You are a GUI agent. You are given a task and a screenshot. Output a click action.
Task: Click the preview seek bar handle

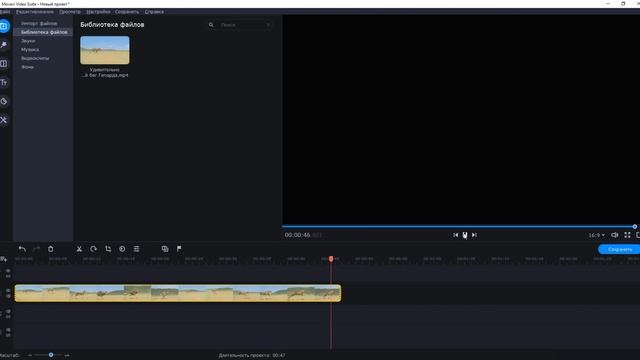[635, 227]
